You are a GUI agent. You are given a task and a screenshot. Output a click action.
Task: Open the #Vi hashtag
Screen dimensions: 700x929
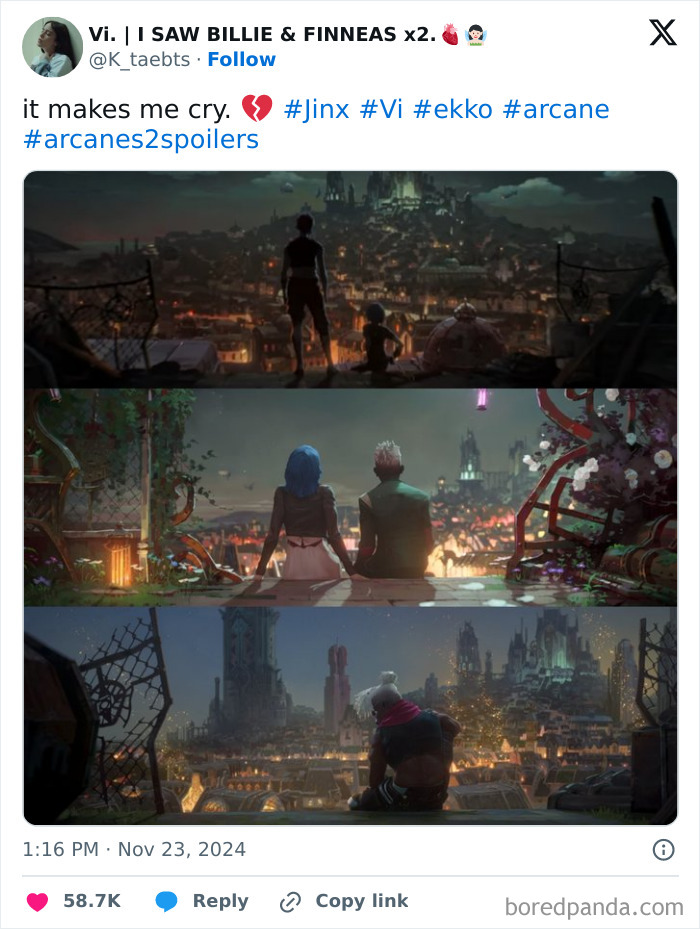point(381,110)
